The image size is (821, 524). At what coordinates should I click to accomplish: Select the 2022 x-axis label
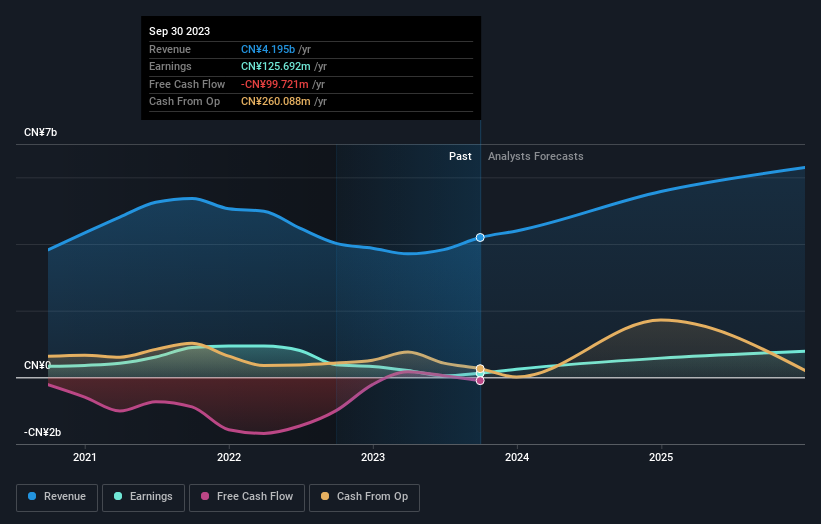(229, 458)
